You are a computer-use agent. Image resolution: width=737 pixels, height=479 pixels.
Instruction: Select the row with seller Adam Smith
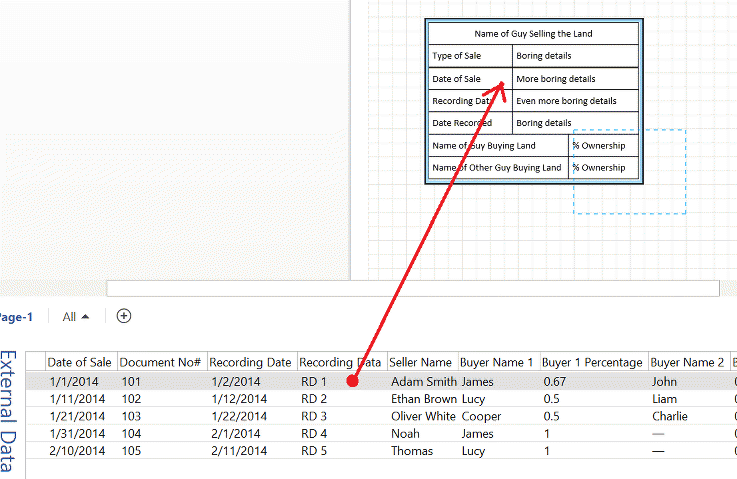click(423, 381)
